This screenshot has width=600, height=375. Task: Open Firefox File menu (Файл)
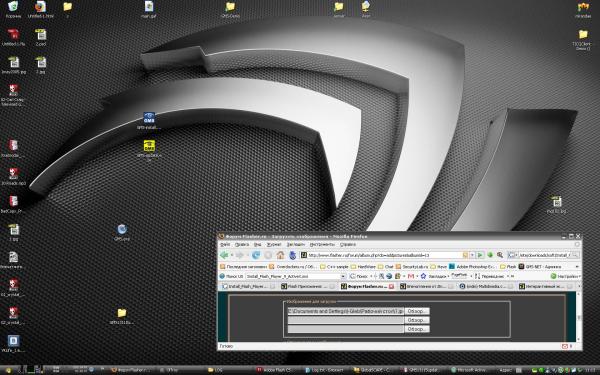(225, 244)
